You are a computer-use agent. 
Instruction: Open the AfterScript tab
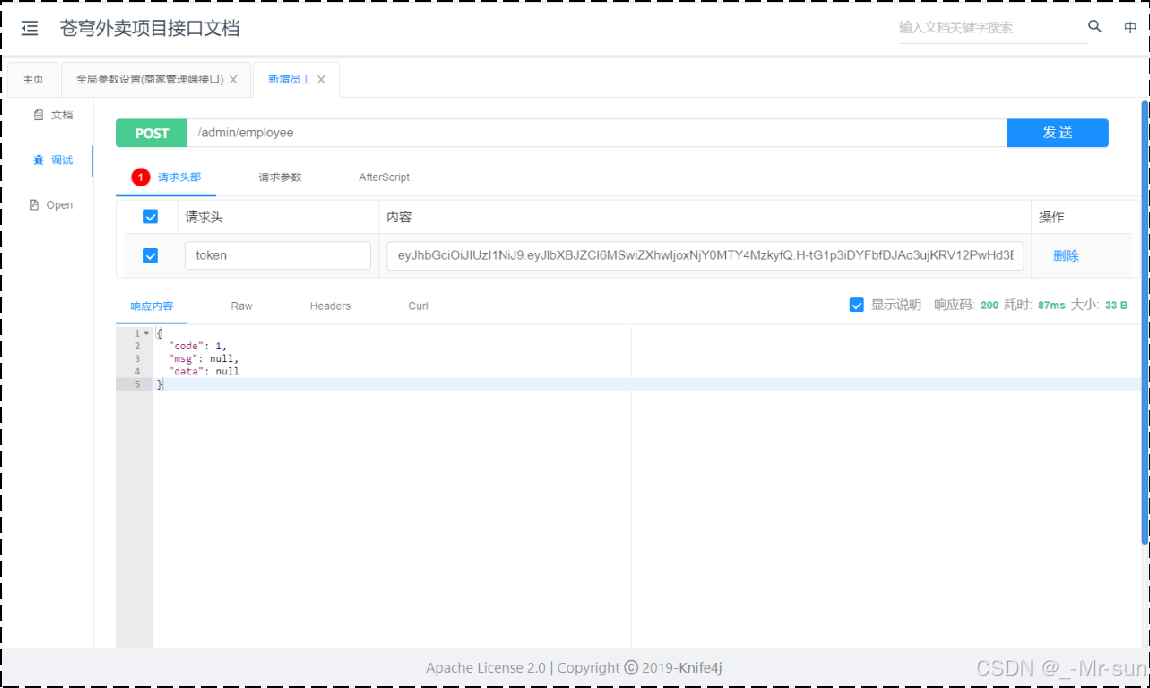tap(384, 177)
